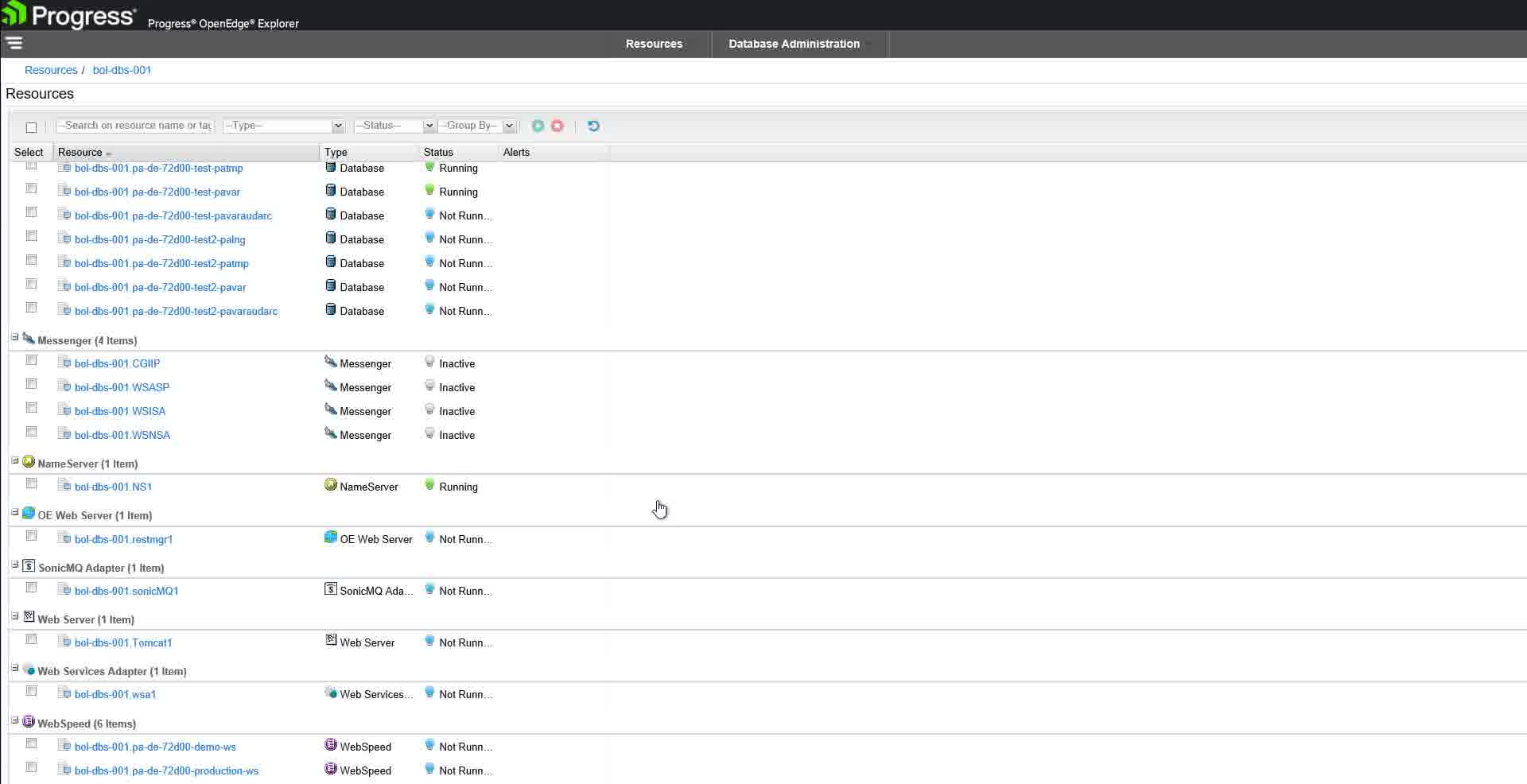The width and height of the screenshot is (1527, 784).
Task: Open the --Status-- filter dropdown
Action: coord(394,126)
